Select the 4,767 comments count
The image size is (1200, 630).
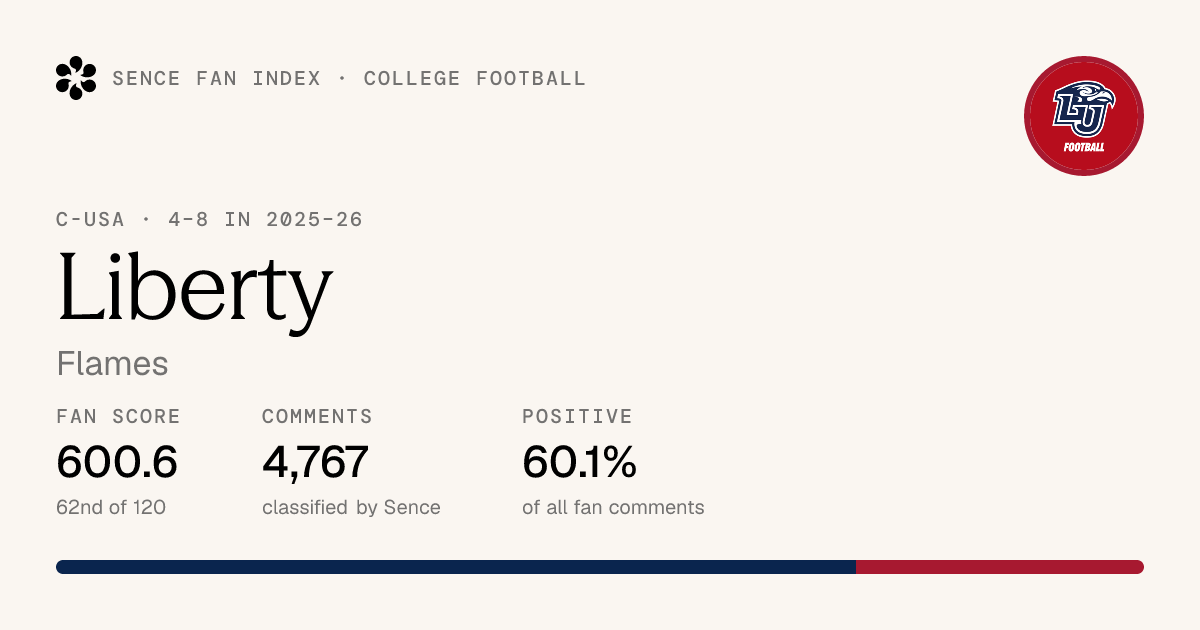316,462
